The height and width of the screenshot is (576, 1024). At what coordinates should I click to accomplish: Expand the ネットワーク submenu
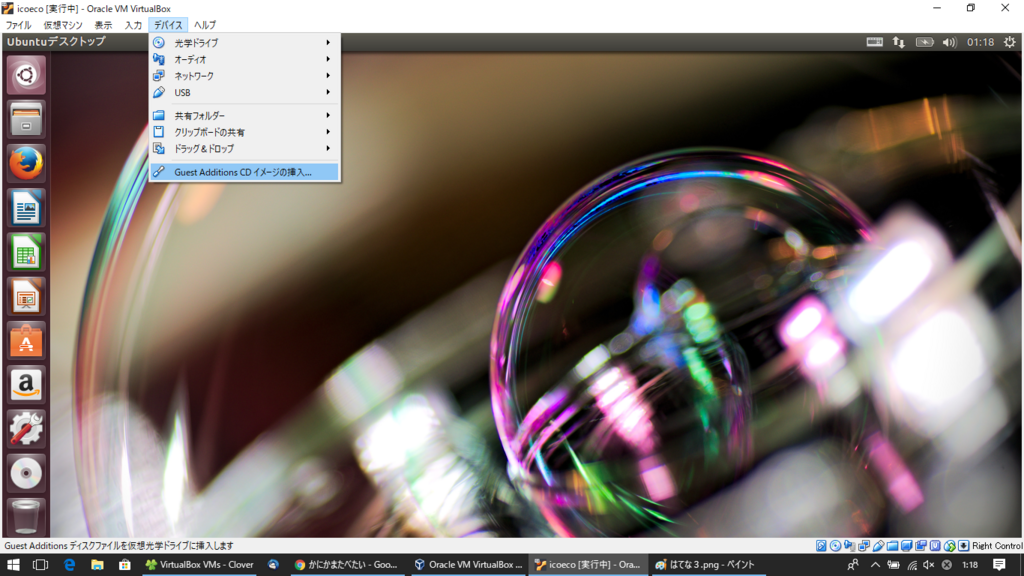click(244, 76)
